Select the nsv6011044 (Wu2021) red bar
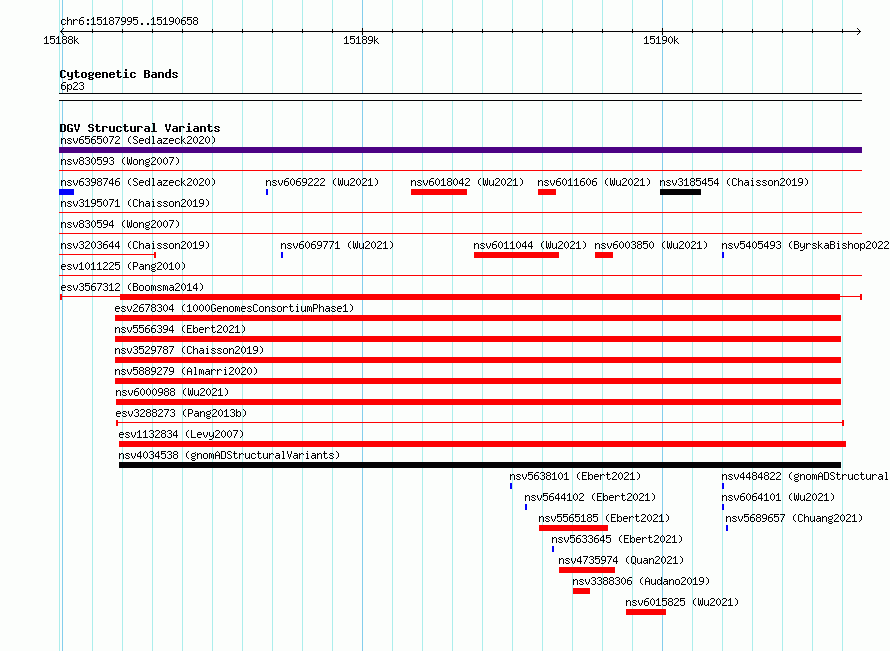 [516, 255]
